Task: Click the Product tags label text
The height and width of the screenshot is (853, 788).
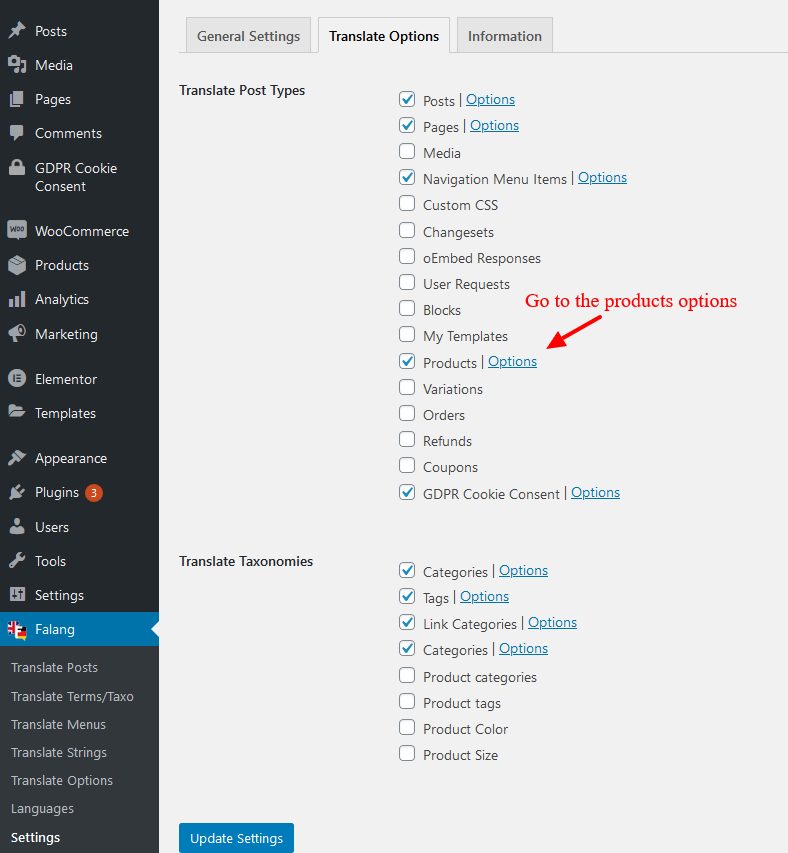Action: click(x=462, y=703)
